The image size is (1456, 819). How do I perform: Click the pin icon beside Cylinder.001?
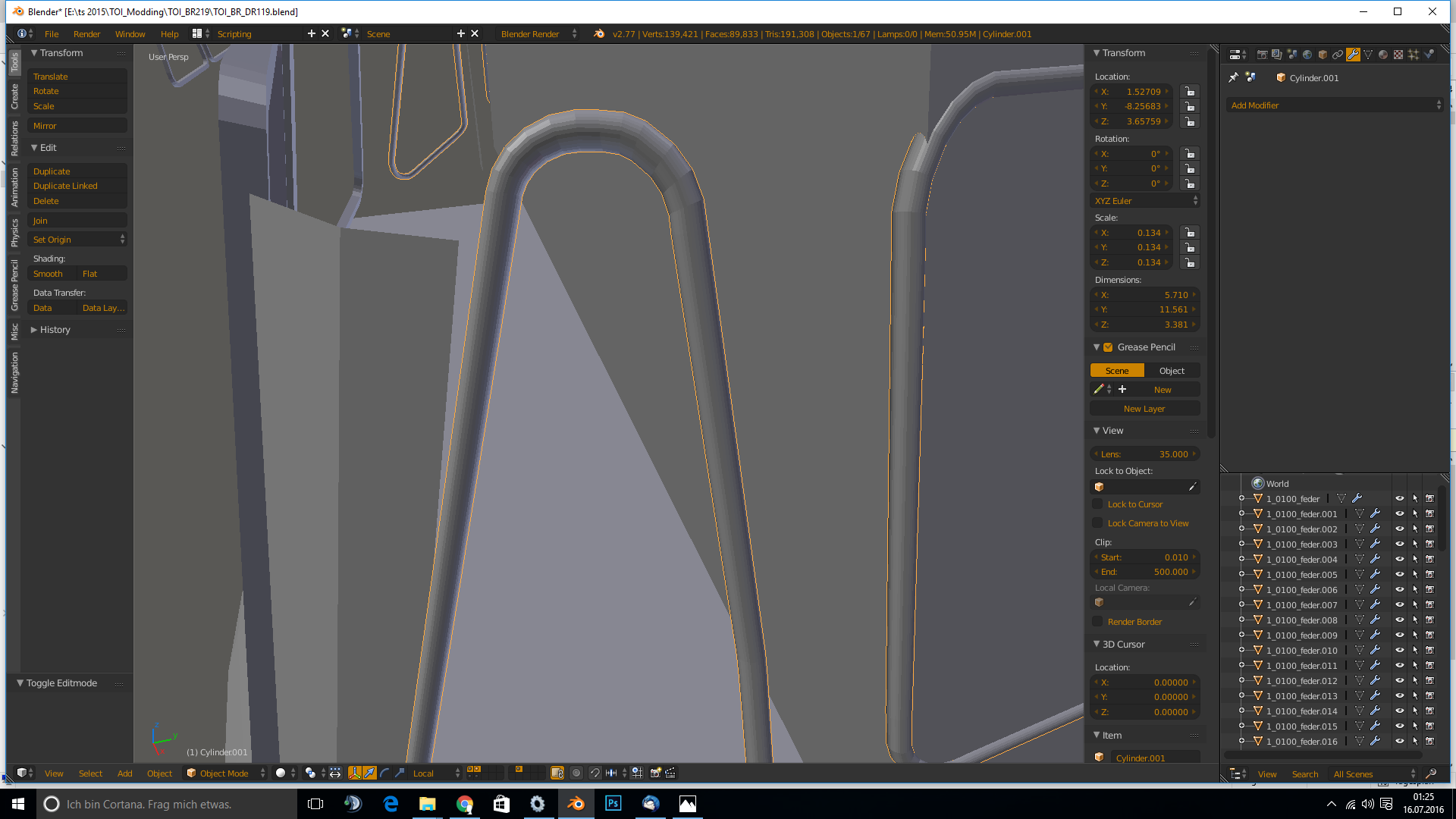[x=1233, y=77]
